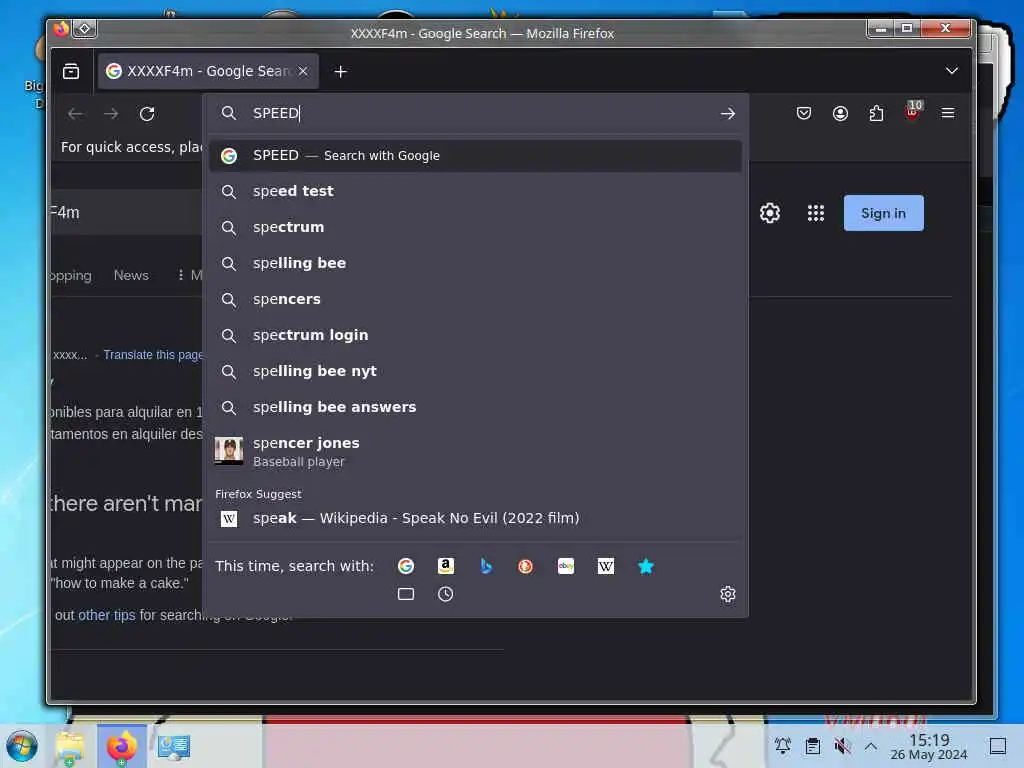Choose 'speed test' suggestion

click(475, 191)
